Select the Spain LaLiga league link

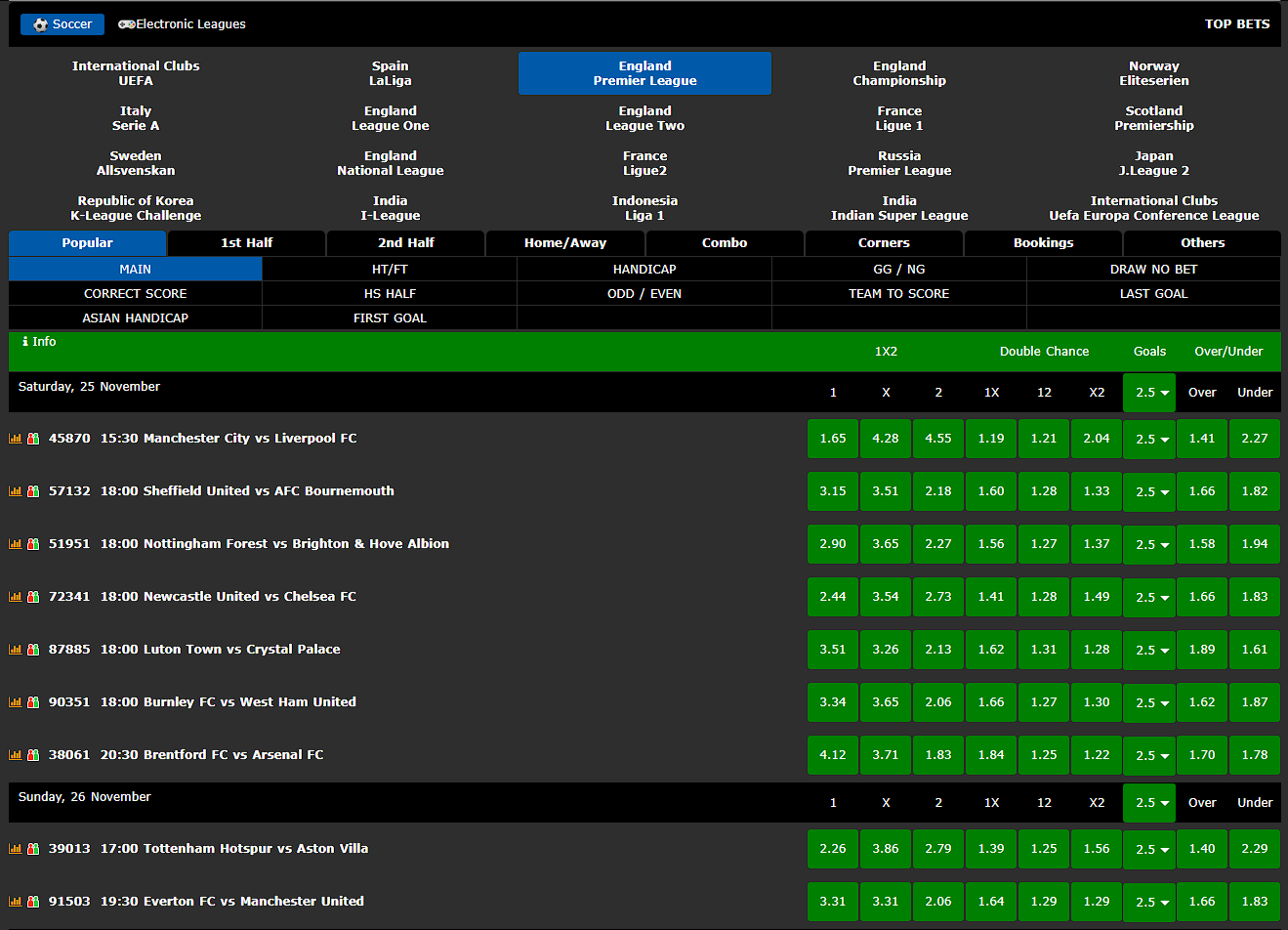click(391, 73)
